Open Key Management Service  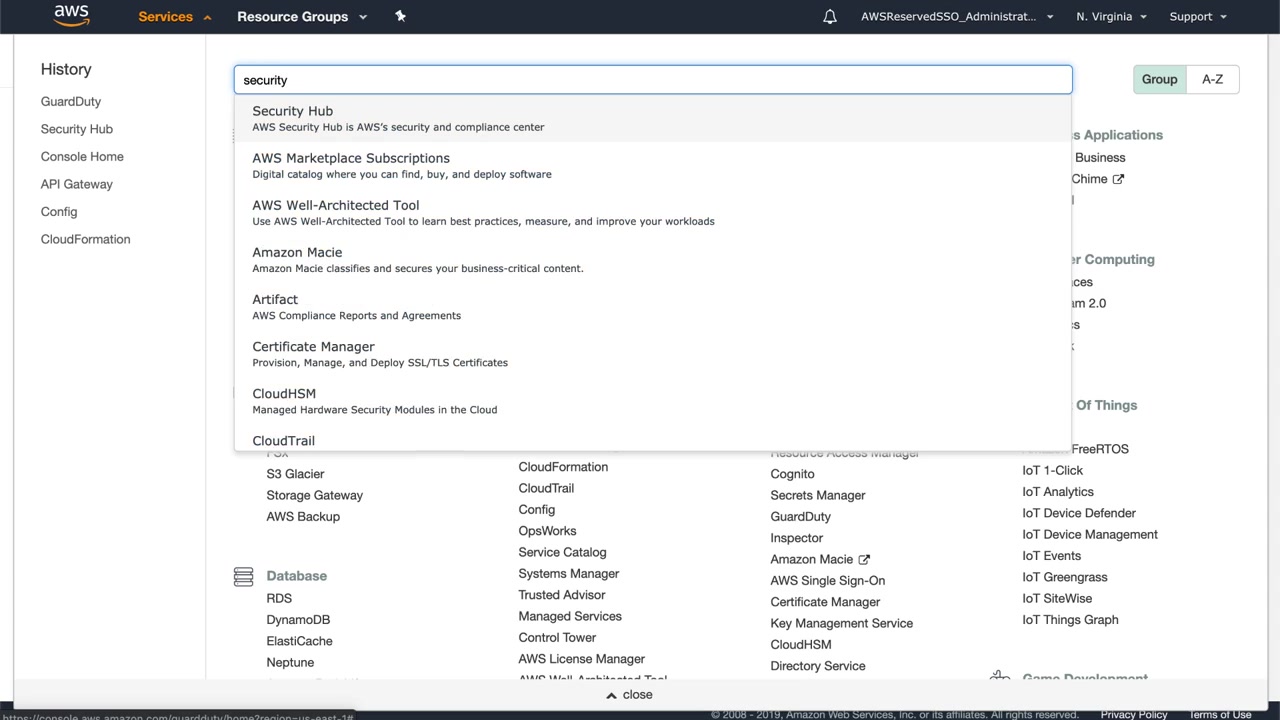(x=841, y=623)
